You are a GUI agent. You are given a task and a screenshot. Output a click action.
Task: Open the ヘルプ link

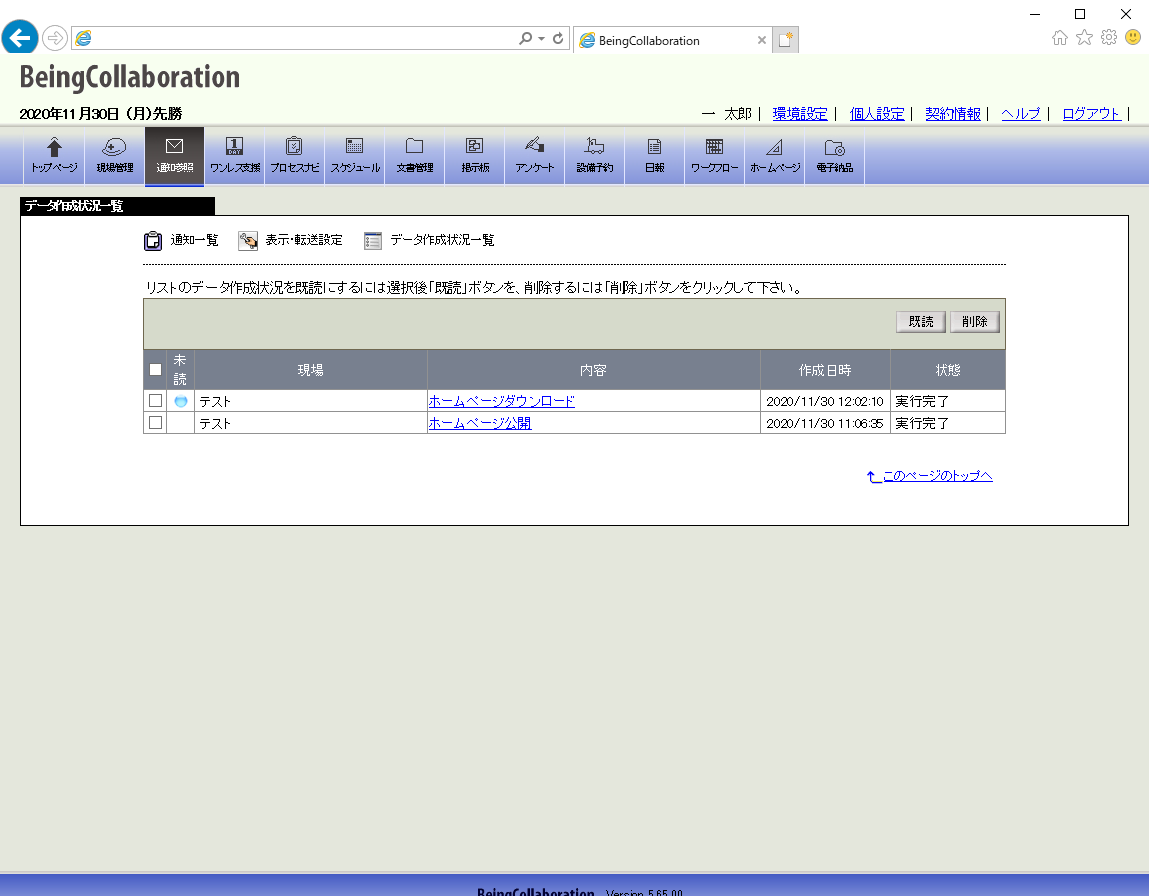(1021, 114)
